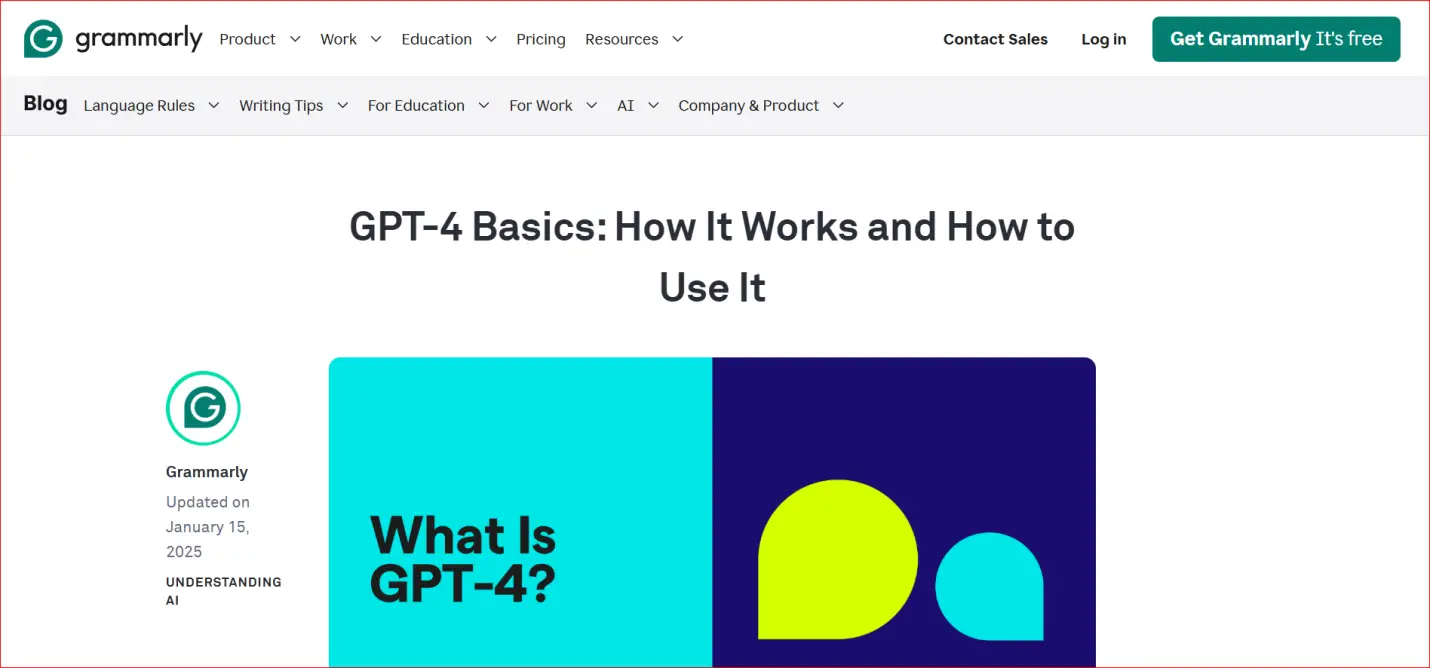Click the Contact Sales link
This screenshot has height=668, width=1430.
click(995, 39)
